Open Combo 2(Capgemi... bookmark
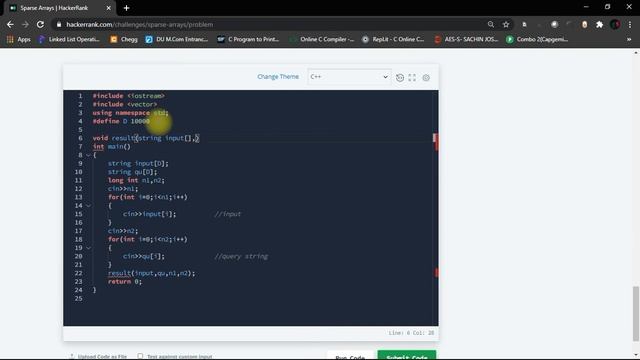640x360 pixels. click(x=537, y=39)
